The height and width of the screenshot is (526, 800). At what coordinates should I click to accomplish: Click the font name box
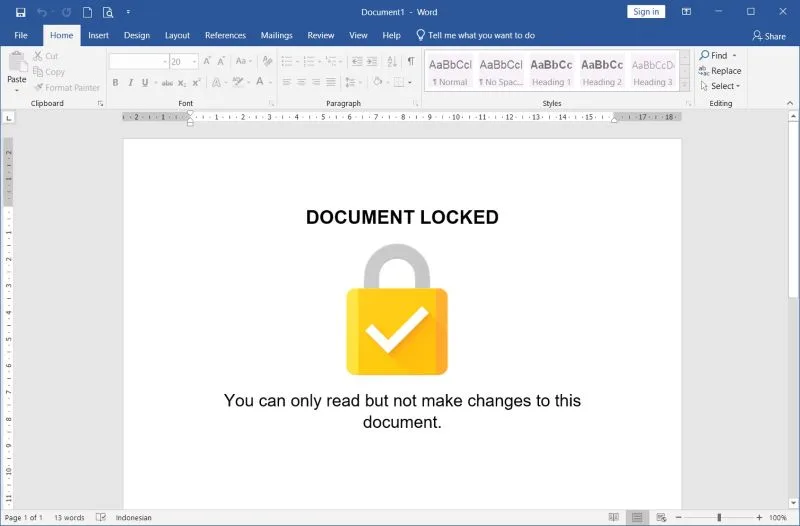139,61
